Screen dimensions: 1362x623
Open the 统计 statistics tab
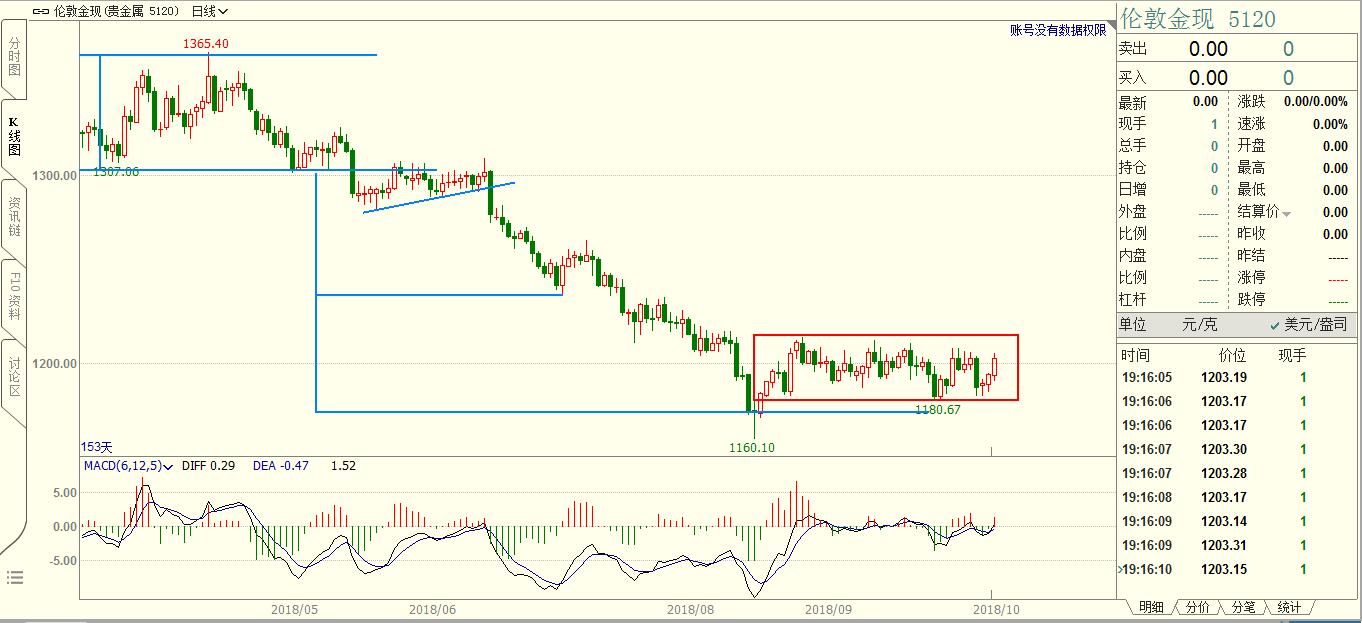point(1290,607)
